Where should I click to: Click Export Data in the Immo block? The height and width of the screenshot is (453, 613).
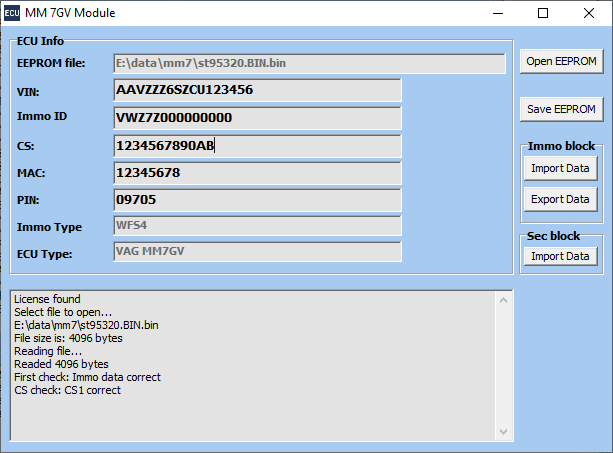(560, 199)
